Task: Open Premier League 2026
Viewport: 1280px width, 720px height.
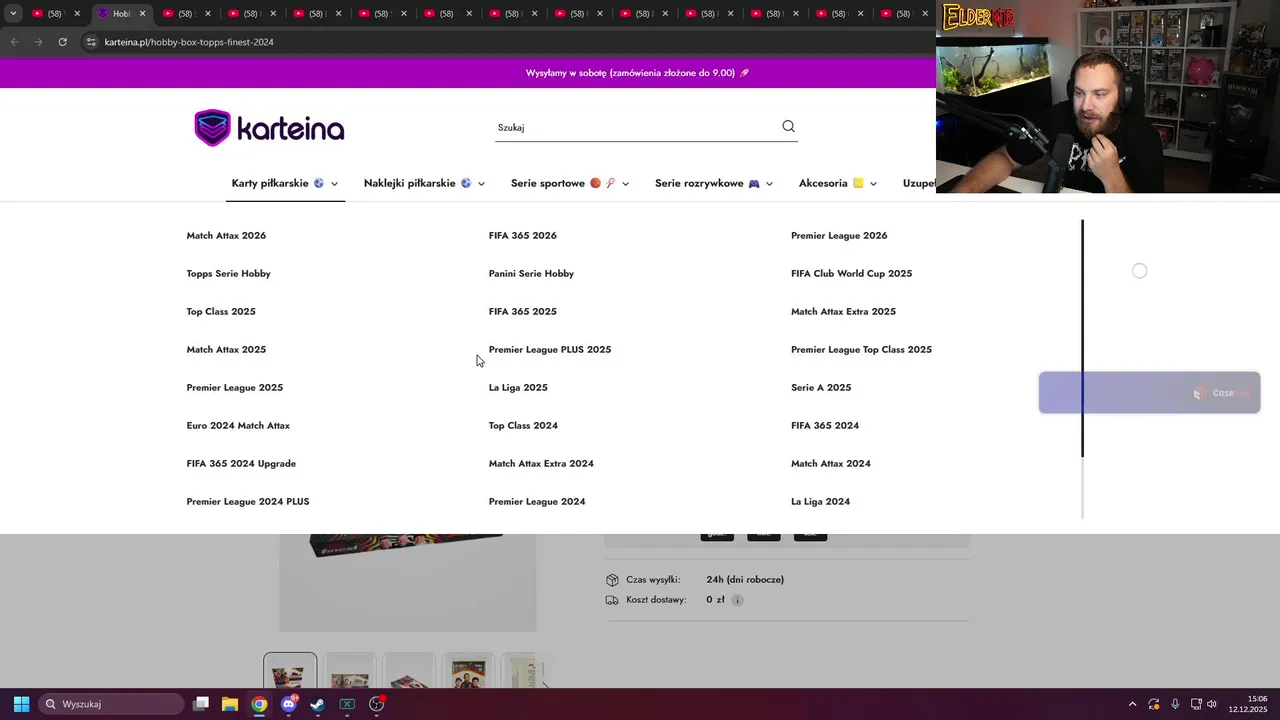Action: (839, 236)
